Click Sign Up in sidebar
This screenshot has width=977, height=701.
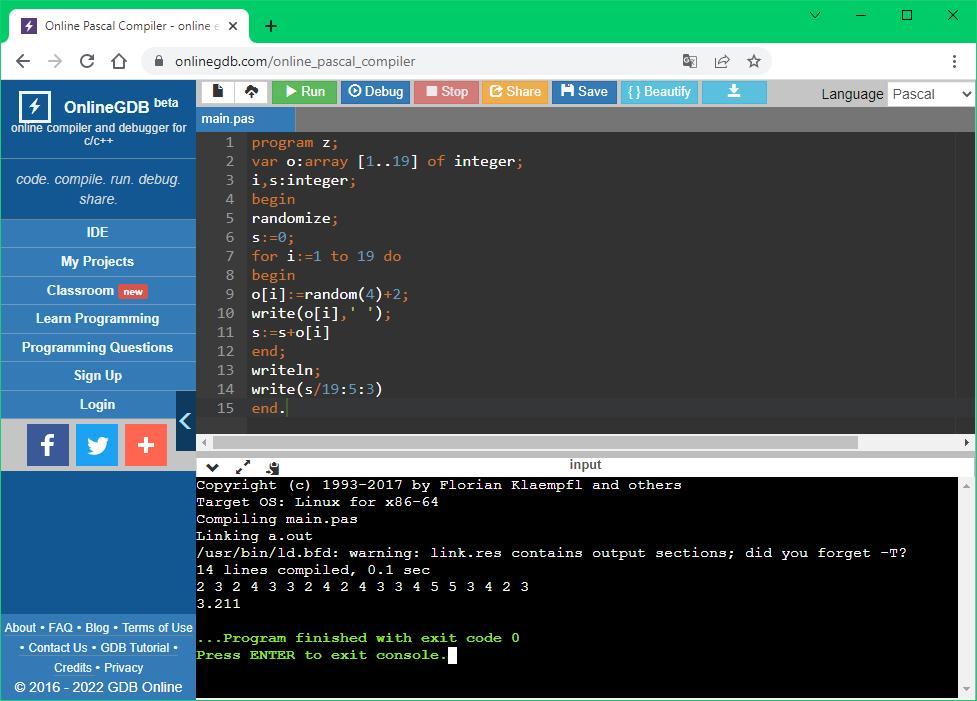98,376
